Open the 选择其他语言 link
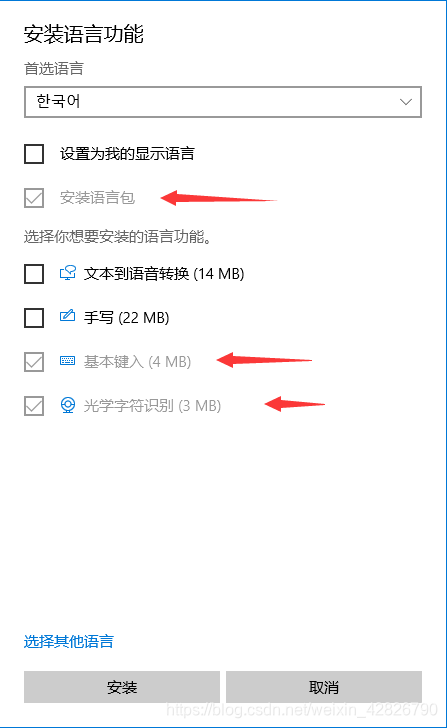This screenshot has width=447, height=728. tap(69, 641)
